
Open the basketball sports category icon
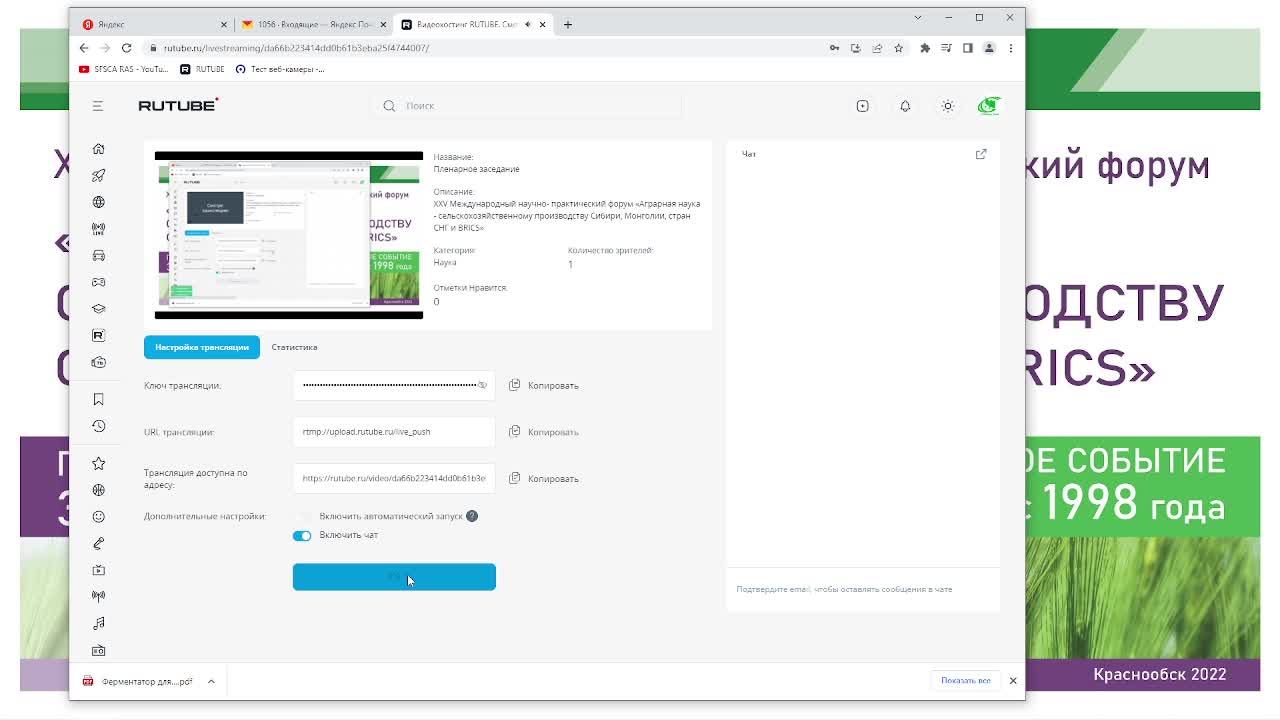[98, 490]
